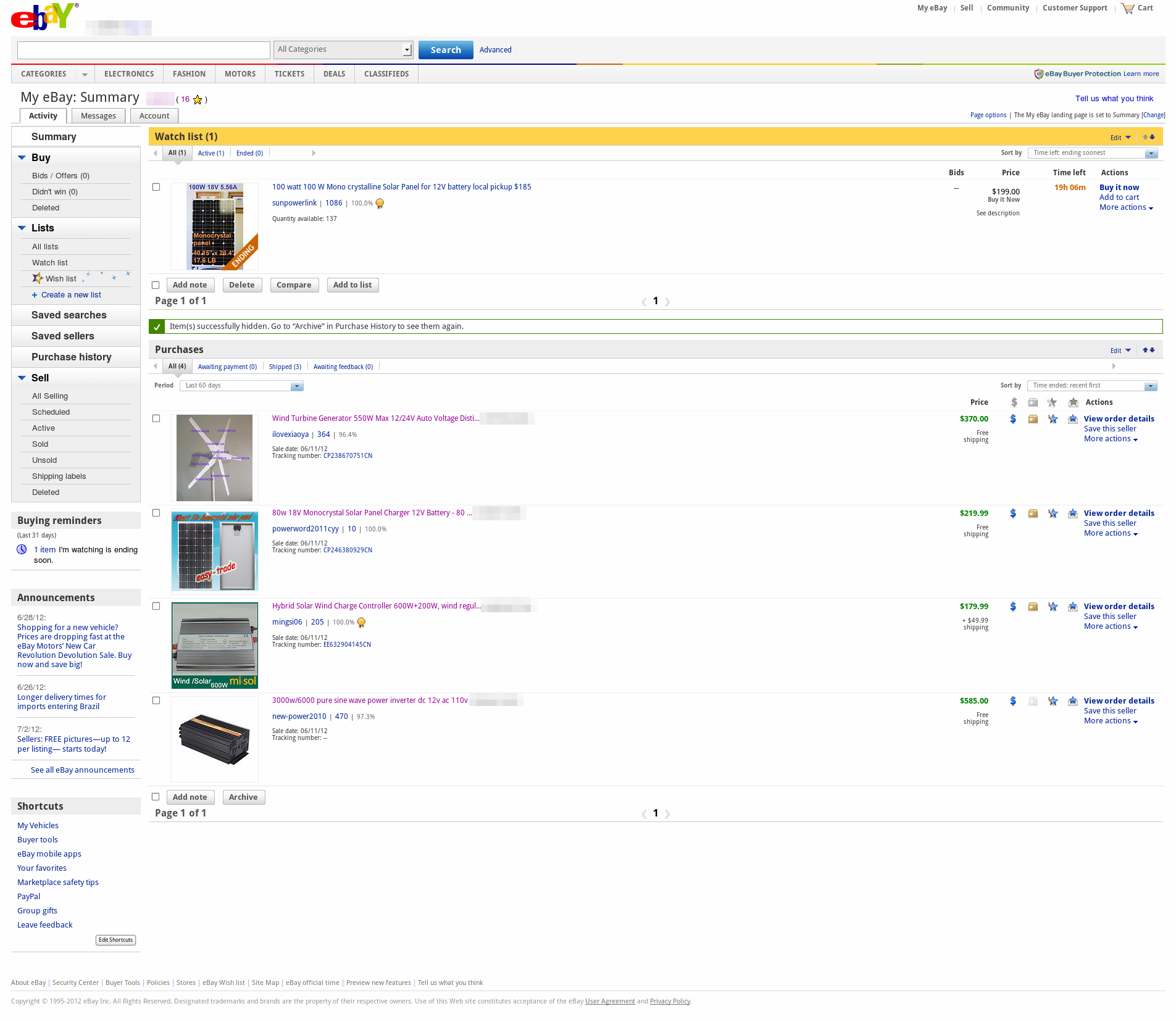Viewport: 1176px width, 1022px height.
Task: Switch to the Messages tab
Action: (98, 116)
